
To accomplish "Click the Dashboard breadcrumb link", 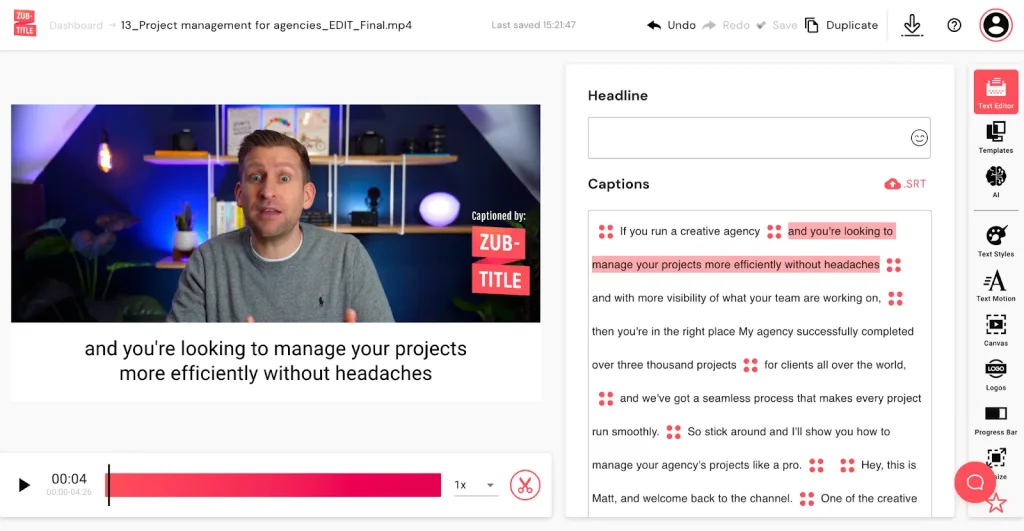I will pyautogui.click(x=75, y=25).
